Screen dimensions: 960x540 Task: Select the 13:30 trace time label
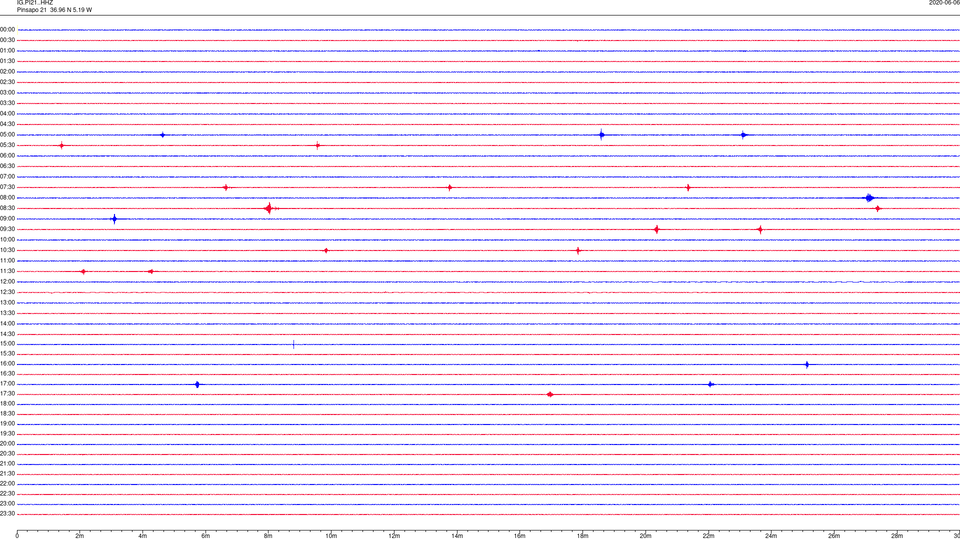(x=7, y=313)
